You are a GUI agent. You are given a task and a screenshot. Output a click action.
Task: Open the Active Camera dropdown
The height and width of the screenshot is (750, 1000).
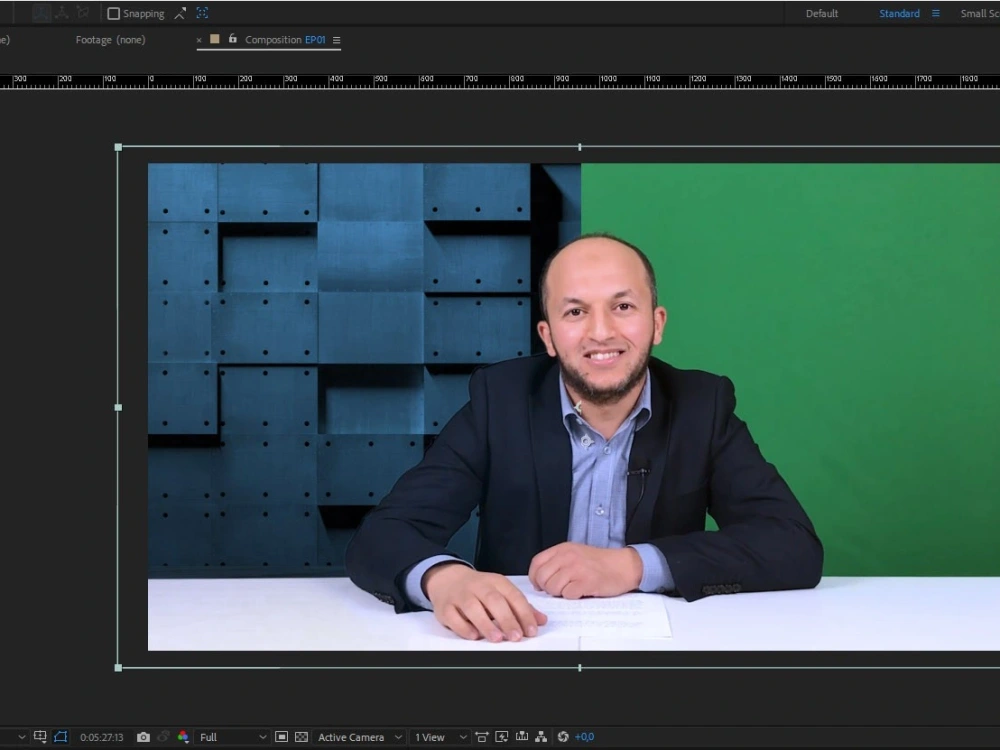(360, 737)
